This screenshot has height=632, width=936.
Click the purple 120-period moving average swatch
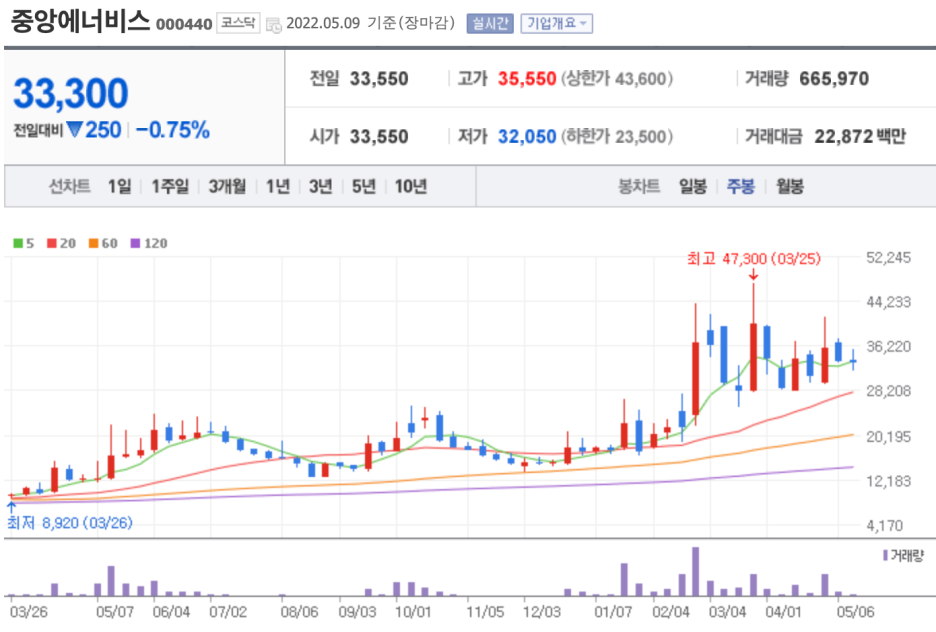136,243
